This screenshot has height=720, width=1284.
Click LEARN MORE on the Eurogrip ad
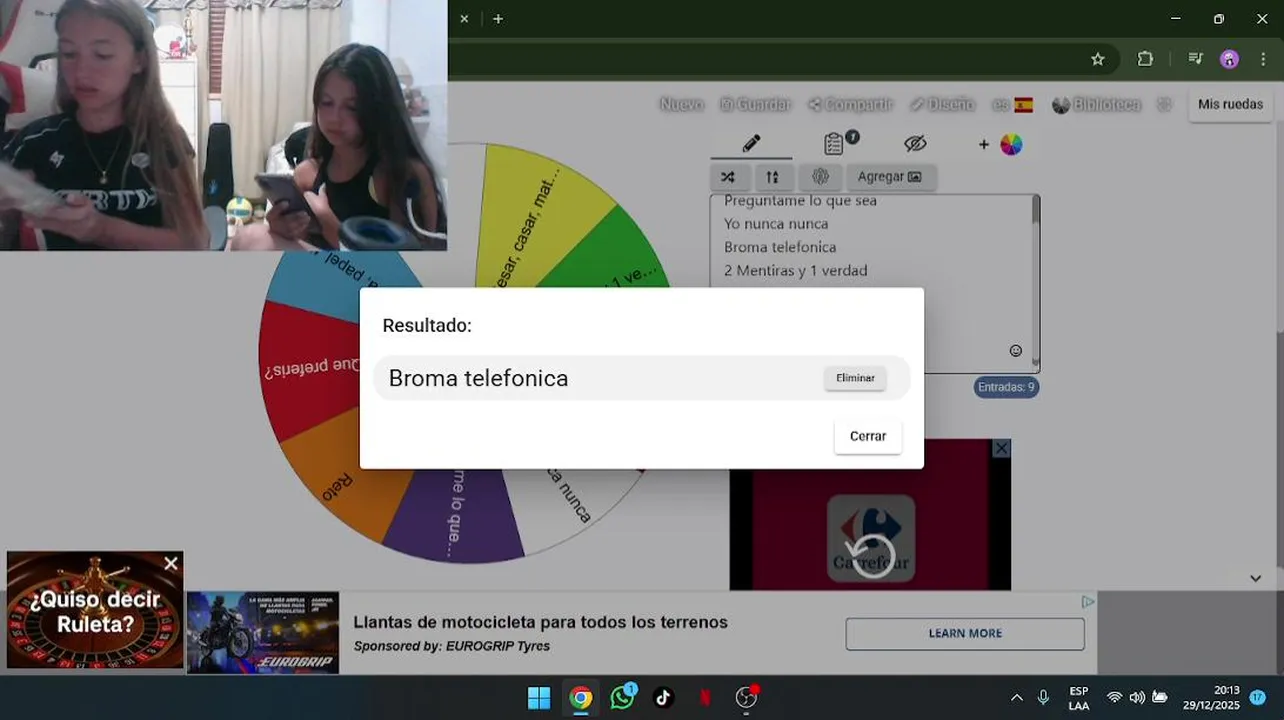tap(965, 633)
